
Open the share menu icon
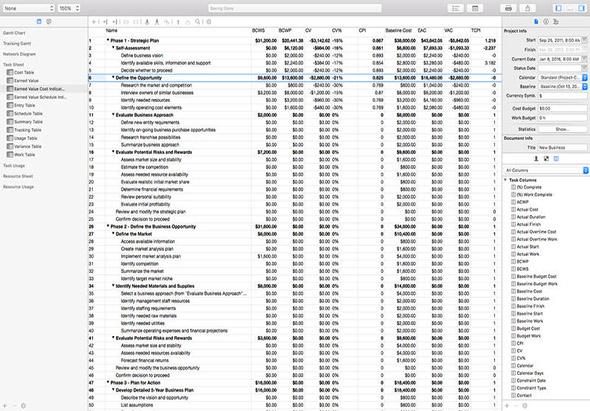[x=528, y=8]
